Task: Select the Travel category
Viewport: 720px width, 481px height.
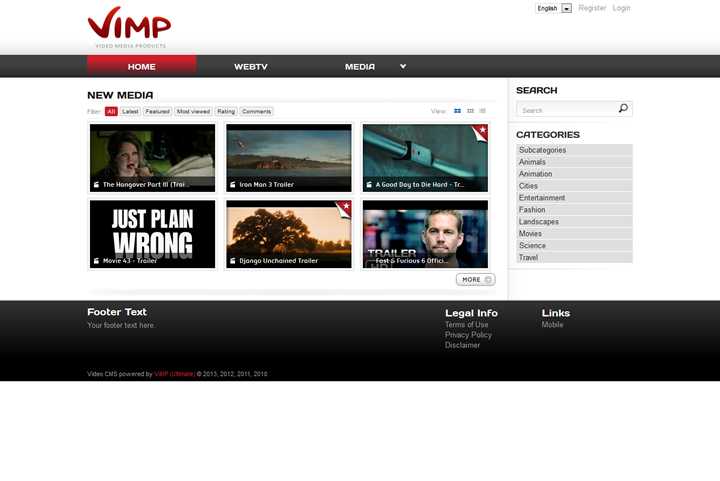Action: click(x=574, y=257)
